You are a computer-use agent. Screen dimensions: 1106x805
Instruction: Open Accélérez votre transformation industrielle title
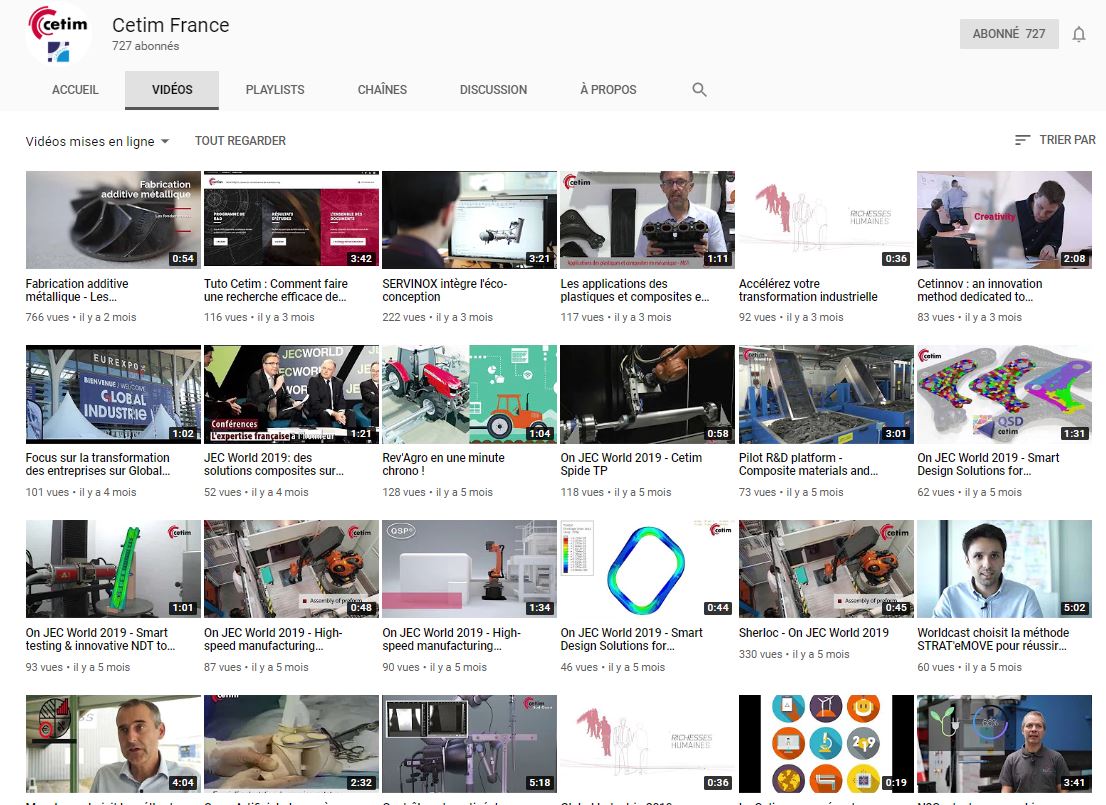[808, 290]
